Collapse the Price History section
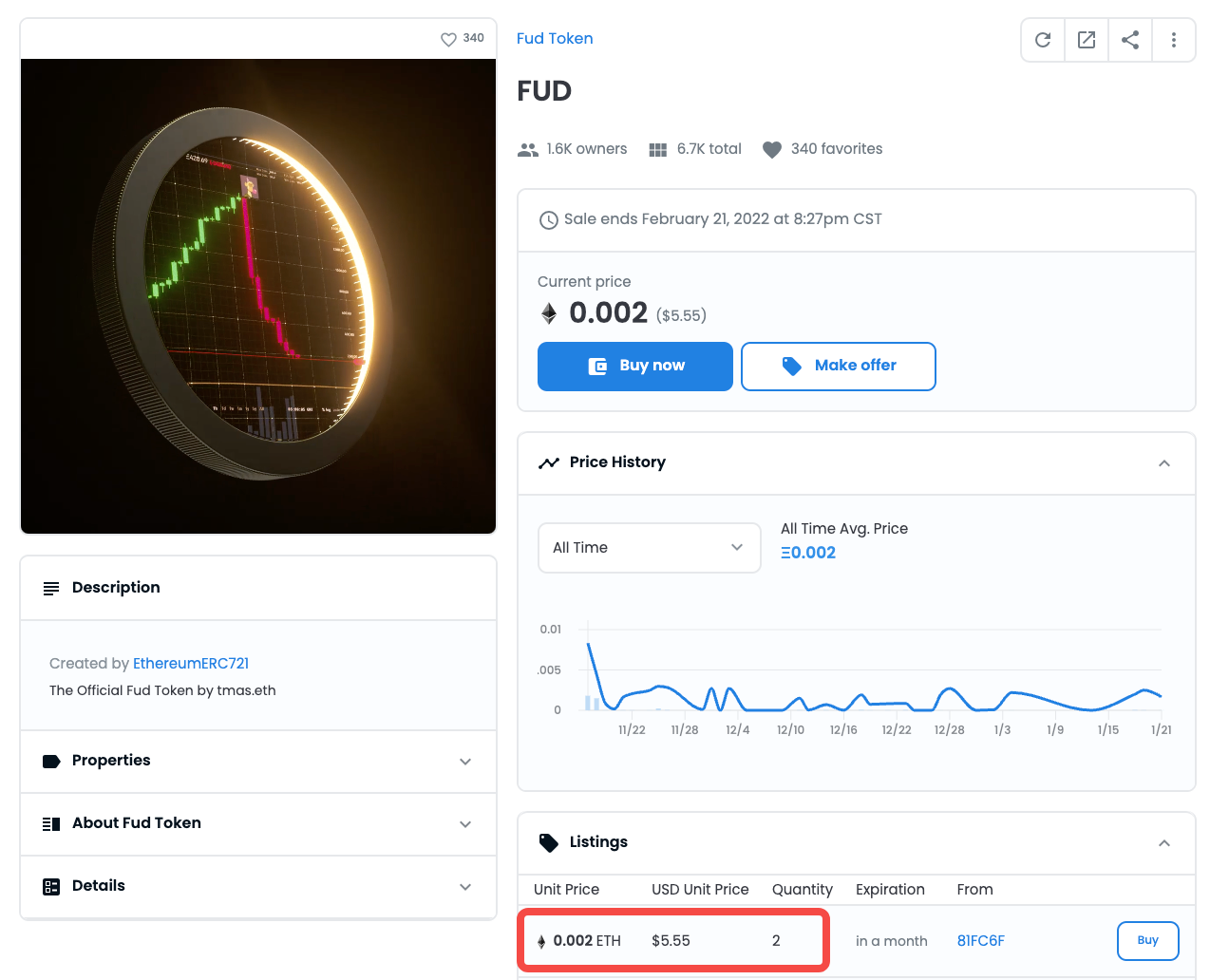1210x980 pixels. (1164, 463)
